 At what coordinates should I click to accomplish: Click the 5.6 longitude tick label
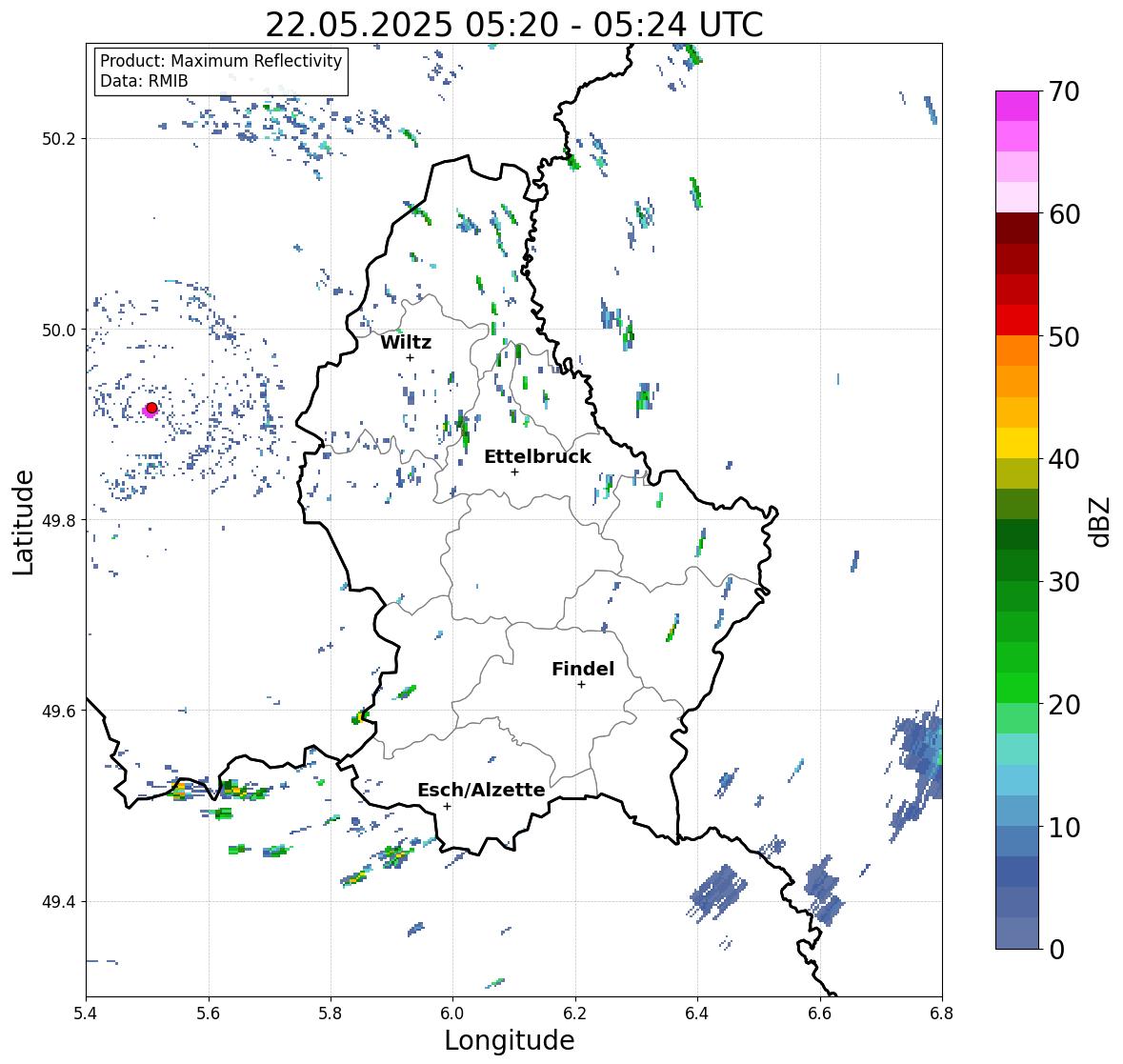[x=209, y=1014]
